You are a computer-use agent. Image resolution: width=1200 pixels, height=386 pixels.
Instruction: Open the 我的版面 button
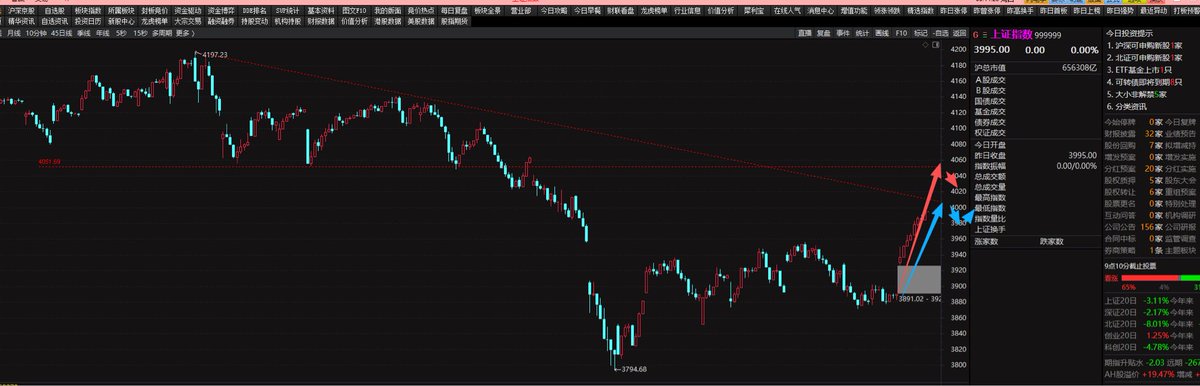[x=387, y=10]
